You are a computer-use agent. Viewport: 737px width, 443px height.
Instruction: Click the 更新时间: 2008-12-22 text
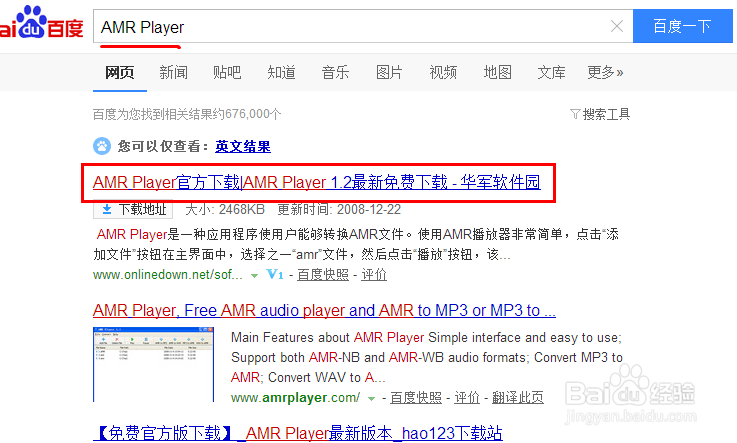tap(339, 209)
